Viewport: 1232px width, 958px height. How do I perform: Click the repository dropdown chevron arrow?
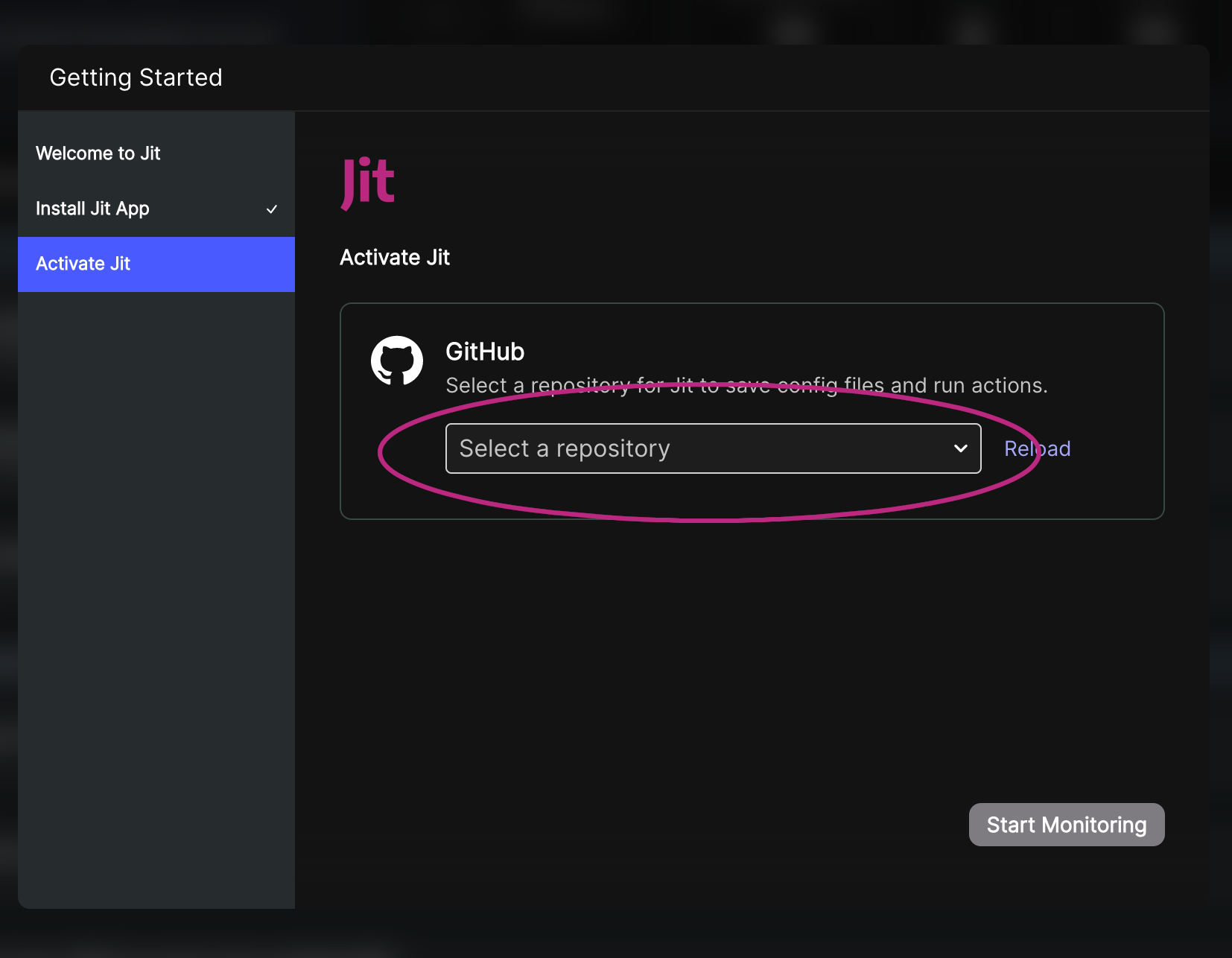(961, 448)
